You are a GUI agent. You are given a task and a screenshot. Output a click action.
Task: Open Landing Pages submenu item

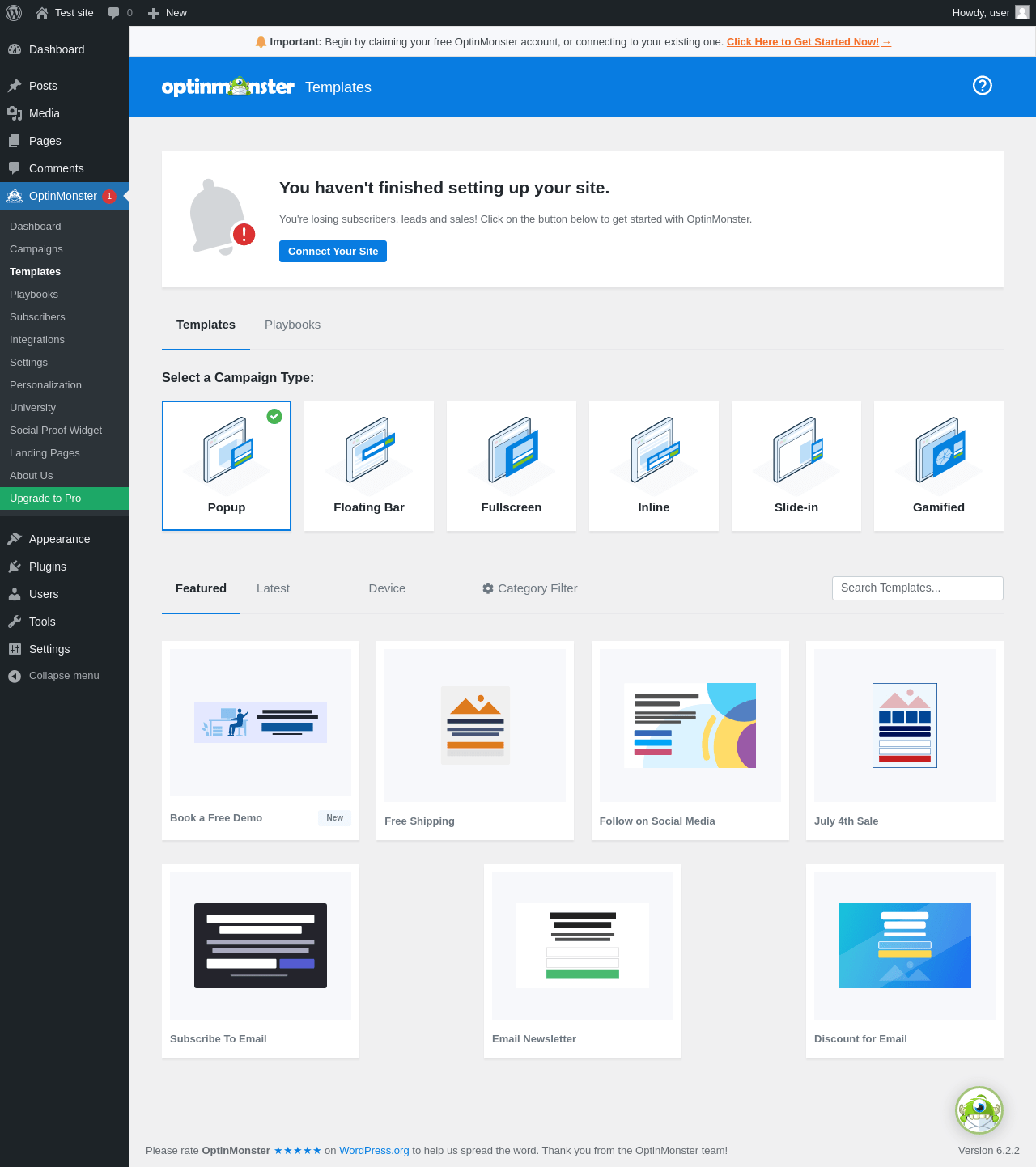coord(45,453)
